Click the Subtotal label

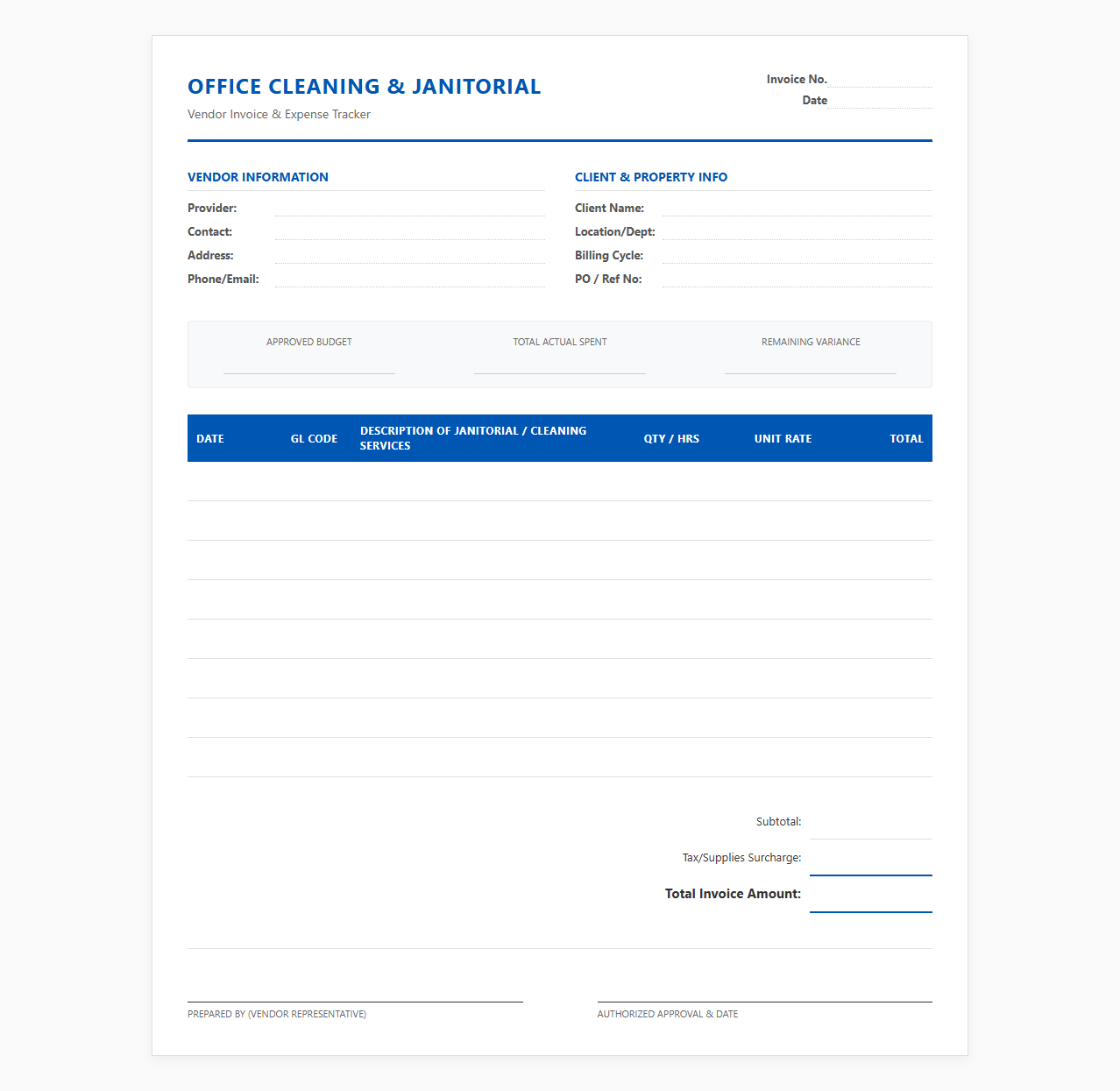[x=778, y=822]
